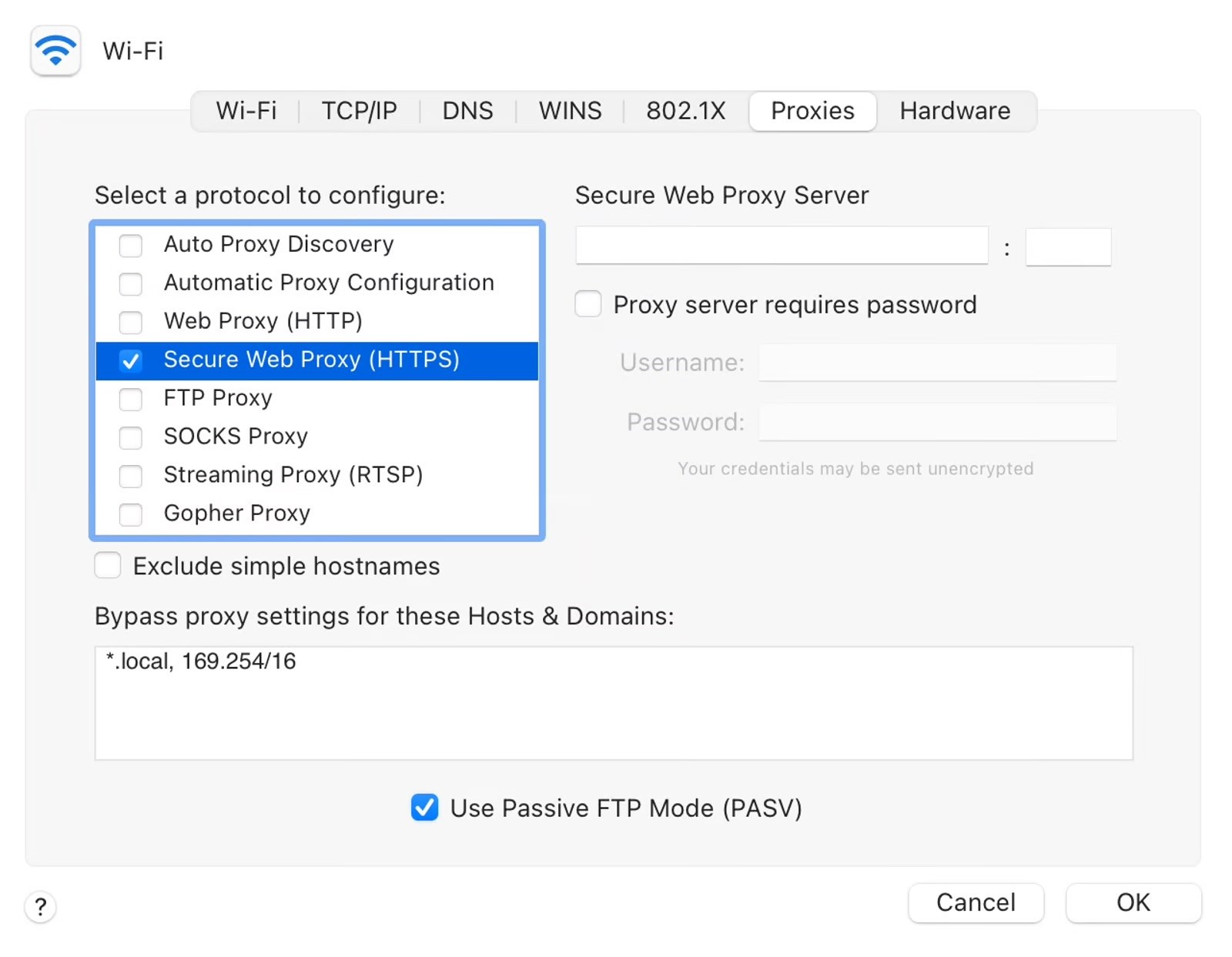Enable Web Proxy (HTTP) checkbox
Screen dimensions: 1232x957
tap(131, 322)
